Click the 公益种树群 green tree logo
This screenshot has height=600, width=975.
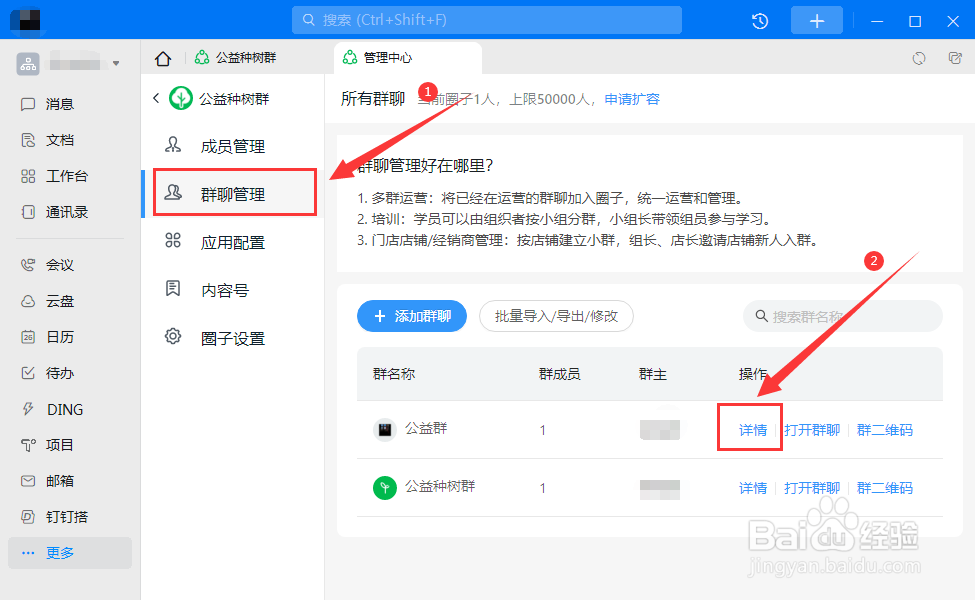click(181, 98)
